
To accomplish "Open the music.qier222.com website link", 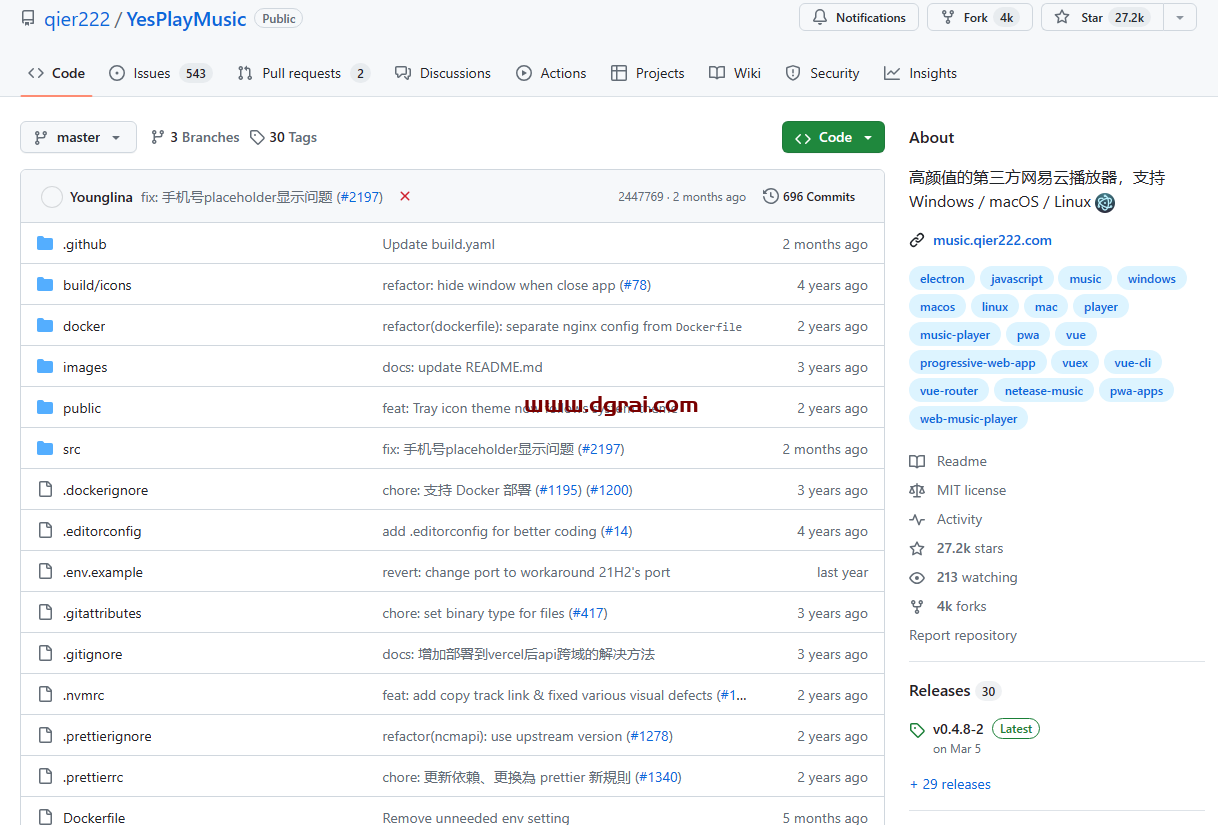I will point(992,240).
